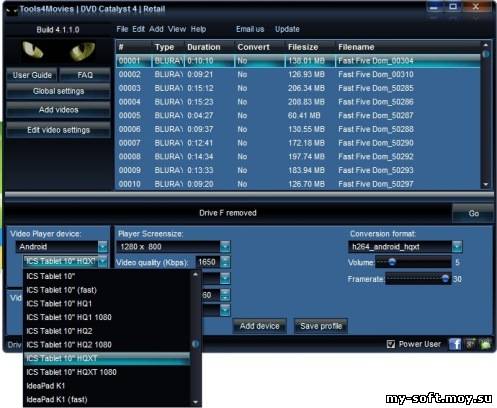Viewport: 497px width, 408px height.
Task: Open the File menu
Action: pyautogui.click(x=122, y=29)
